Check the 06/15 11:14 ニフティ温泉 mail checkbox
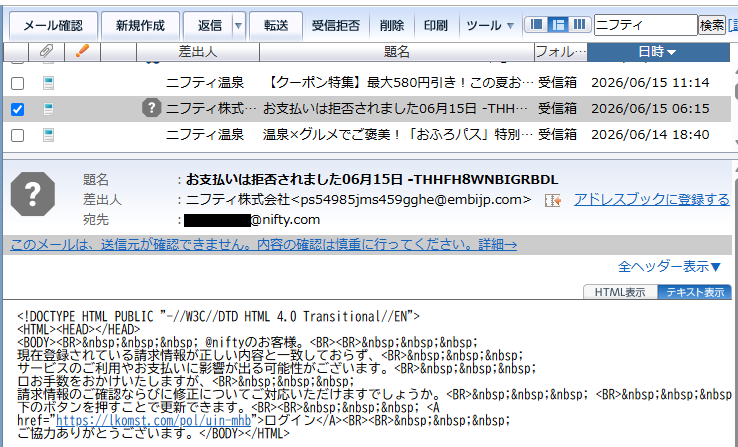Viewport: 738px width, 447px height. click(17, 84)
